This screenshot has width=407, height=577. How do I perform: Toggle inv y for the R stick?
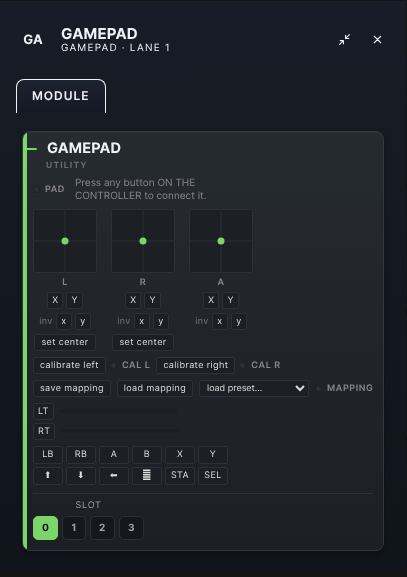click(x=161, y=321)
